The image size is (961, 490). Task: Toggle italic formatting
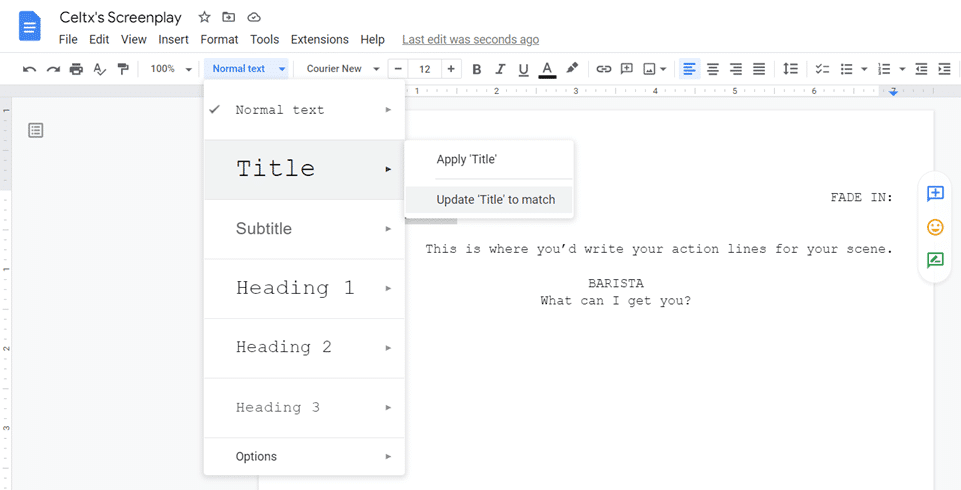(x=500, y=69)
